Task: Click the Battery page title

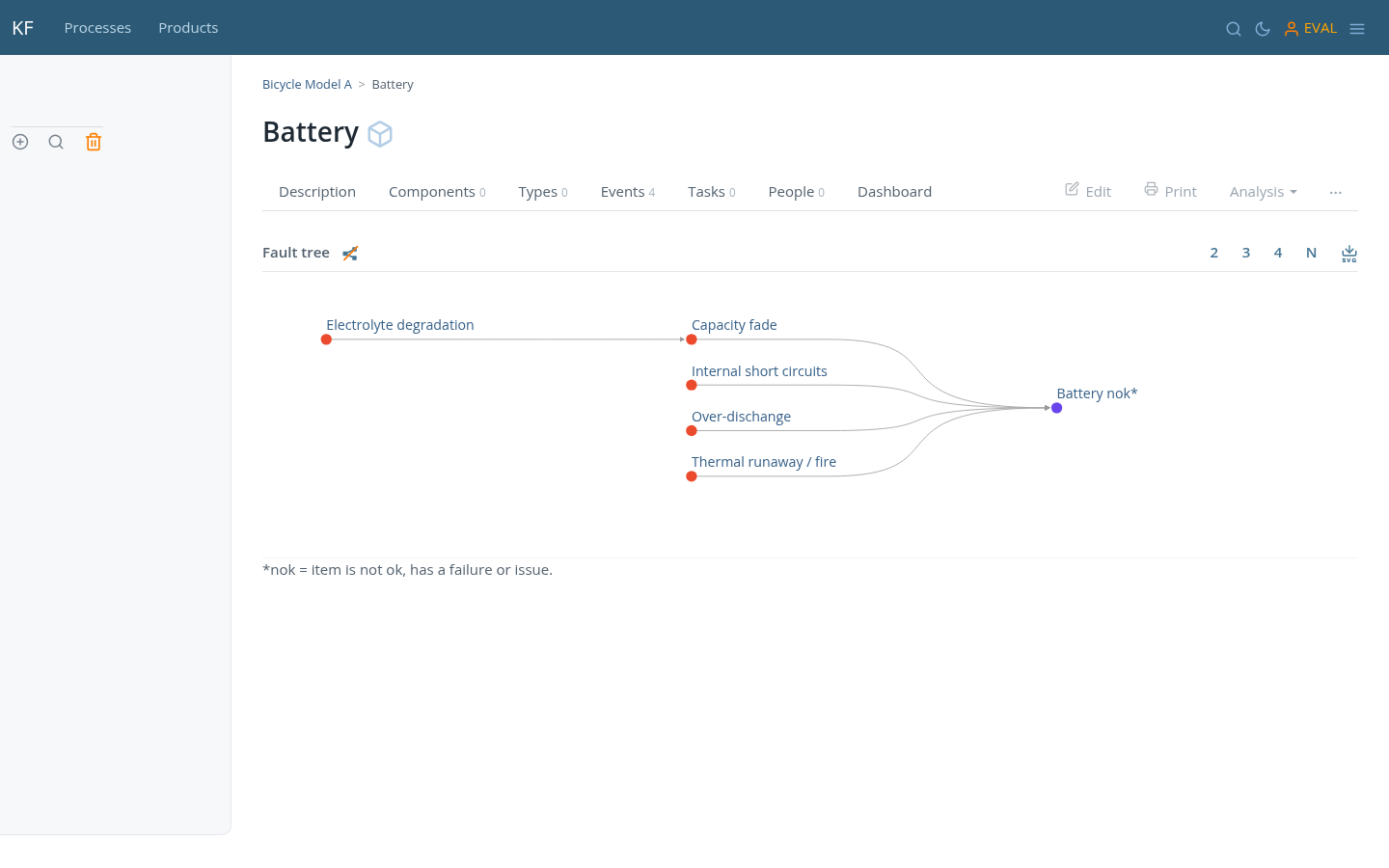Action: (x=311, y=132)
